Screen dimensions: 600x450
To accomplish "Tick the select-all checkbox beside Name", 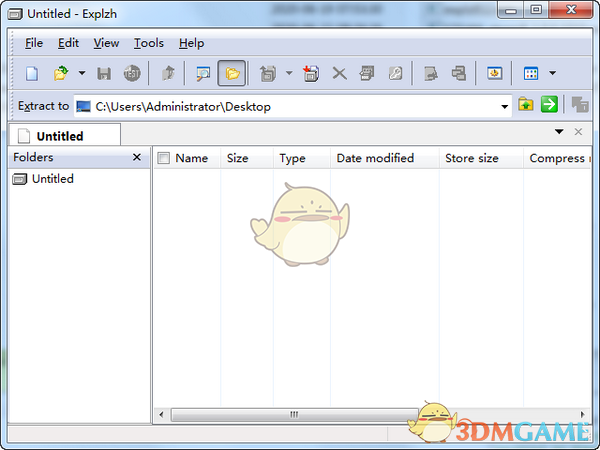I will coord(163,158).
